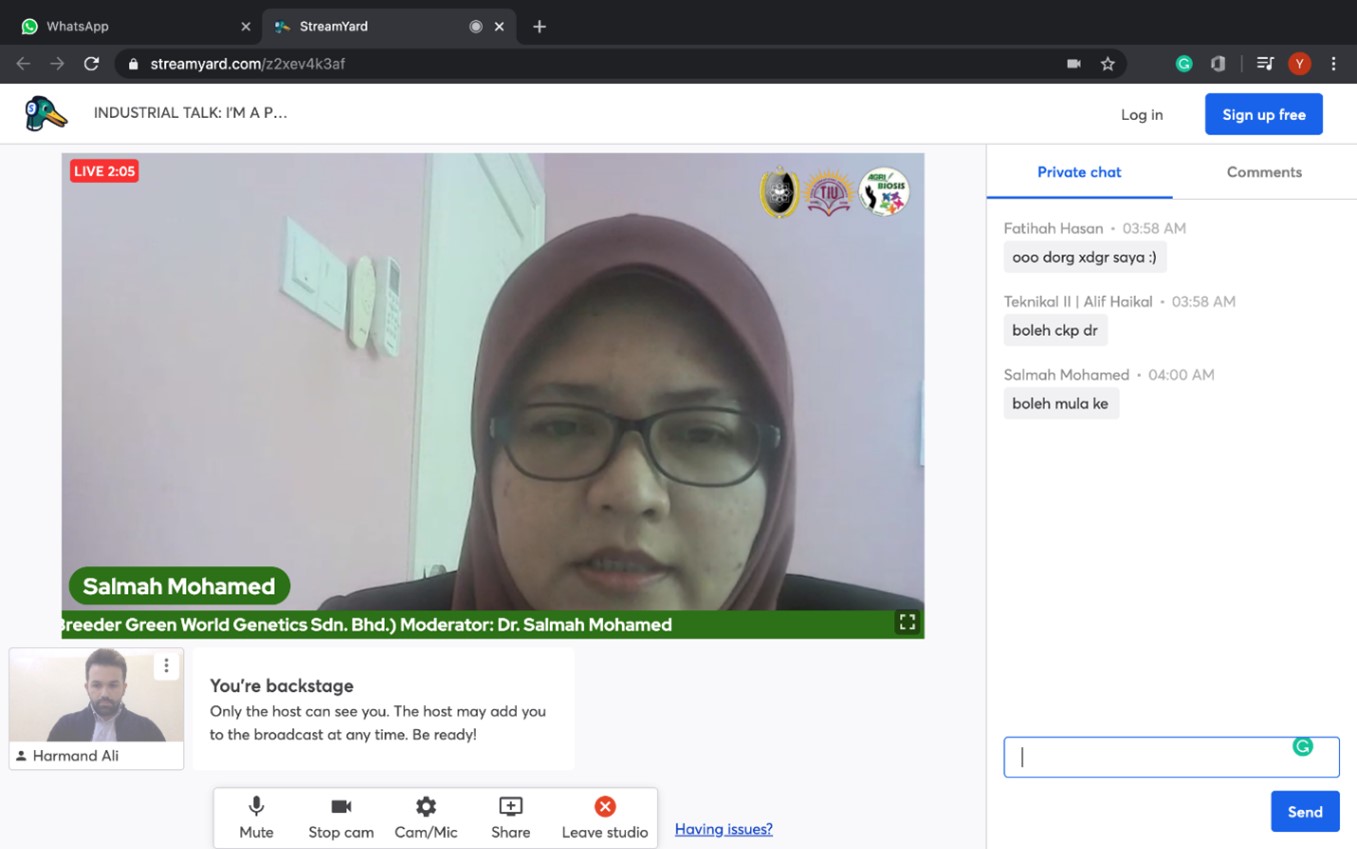This screenshot has width=1357, height=849.
Task: Open Cam/Mic settings gear
Action: click(x=426, y=817)
